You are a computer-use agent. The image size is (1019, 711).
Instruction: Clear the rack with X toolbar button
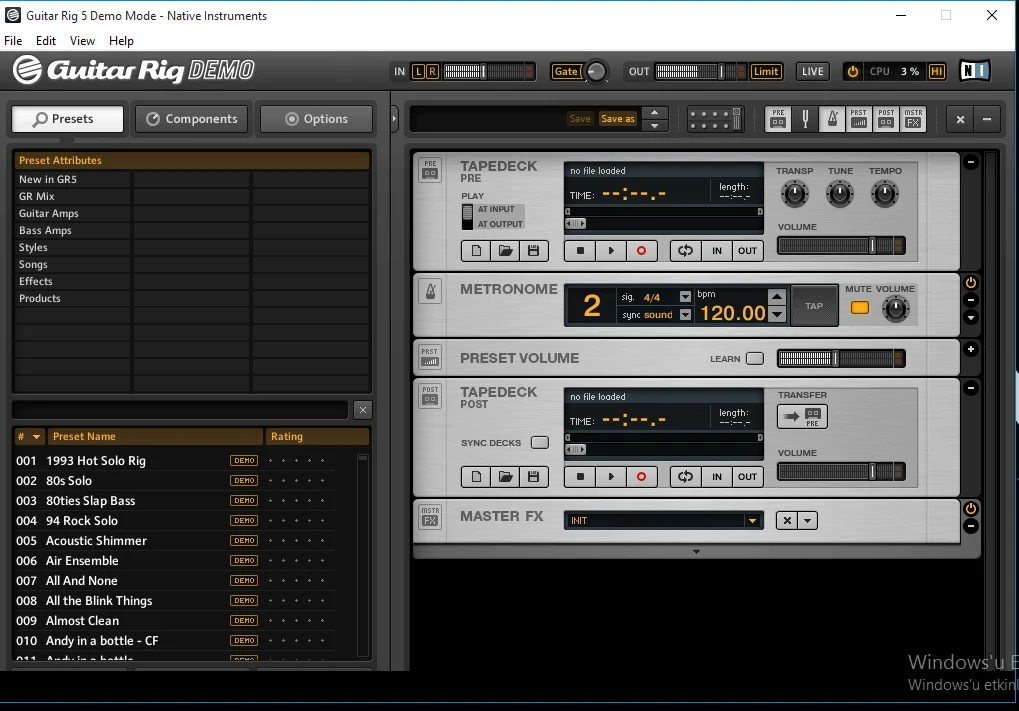(960, 119)
